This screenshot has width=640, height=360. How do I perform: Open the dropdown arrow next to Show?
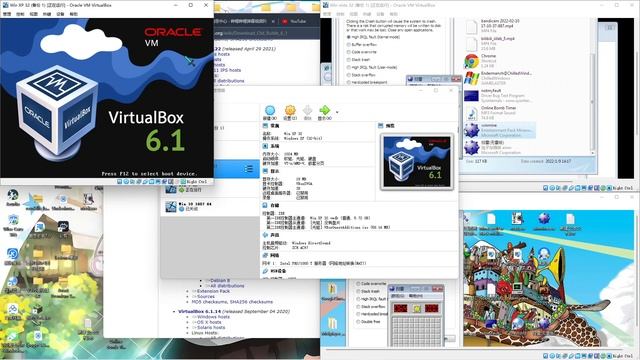coord(337,112)
